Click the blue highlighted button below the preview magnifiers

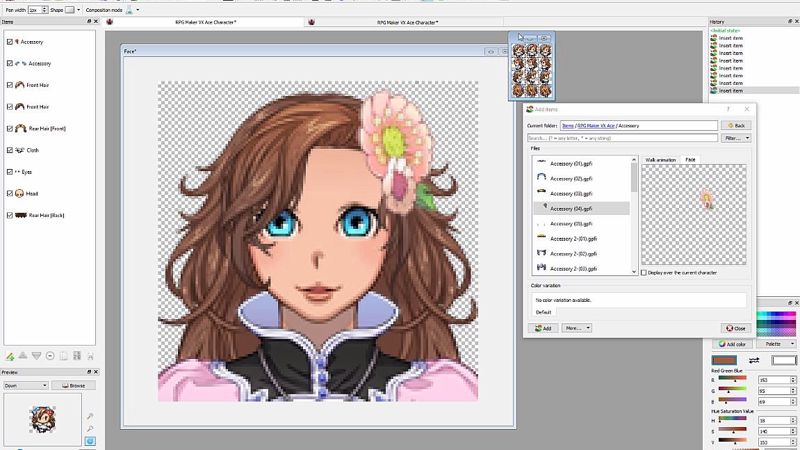click(x=90, y=441)
